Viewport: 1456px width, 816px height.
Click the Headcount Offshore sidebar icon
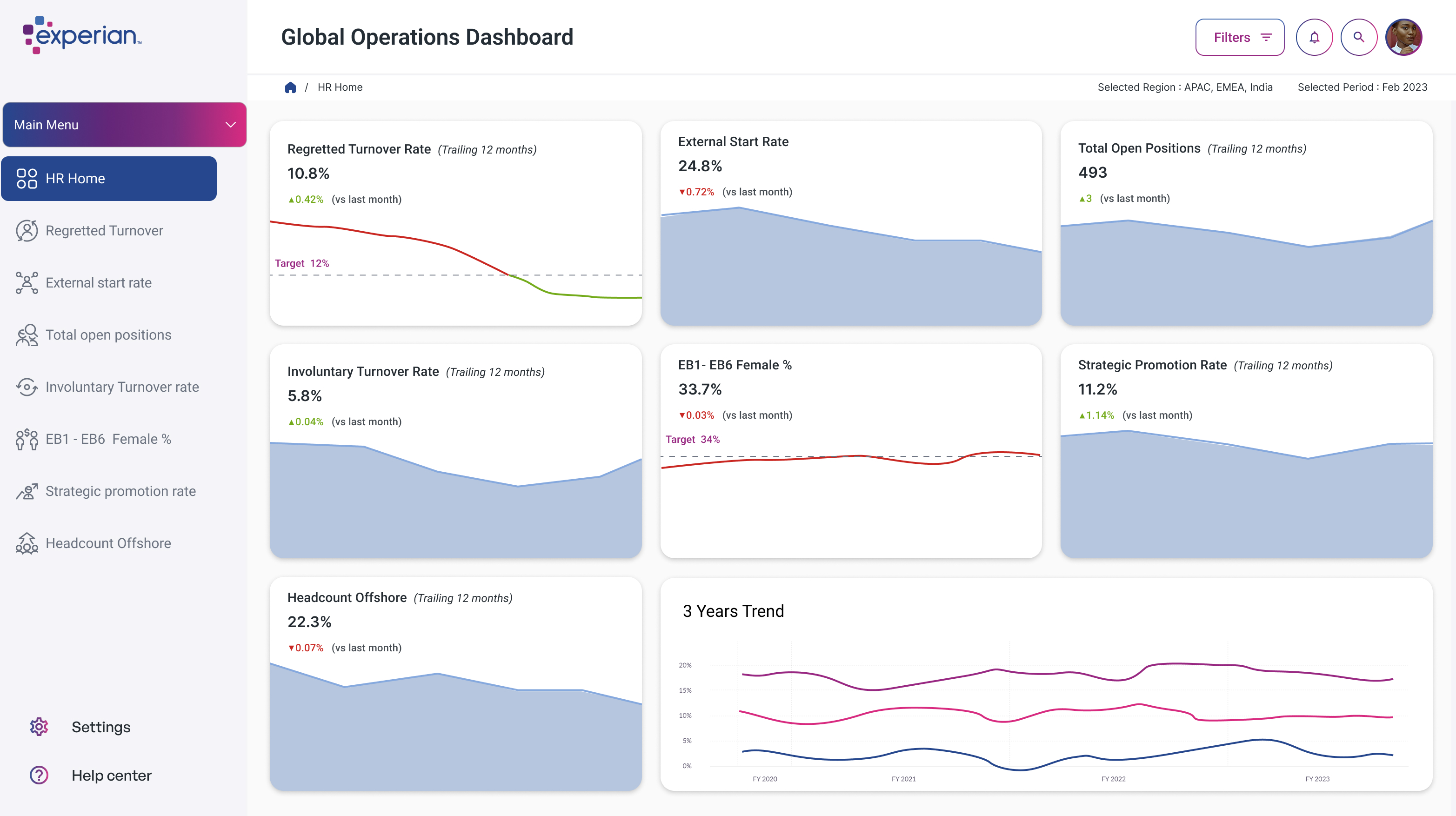pos(27,543)
